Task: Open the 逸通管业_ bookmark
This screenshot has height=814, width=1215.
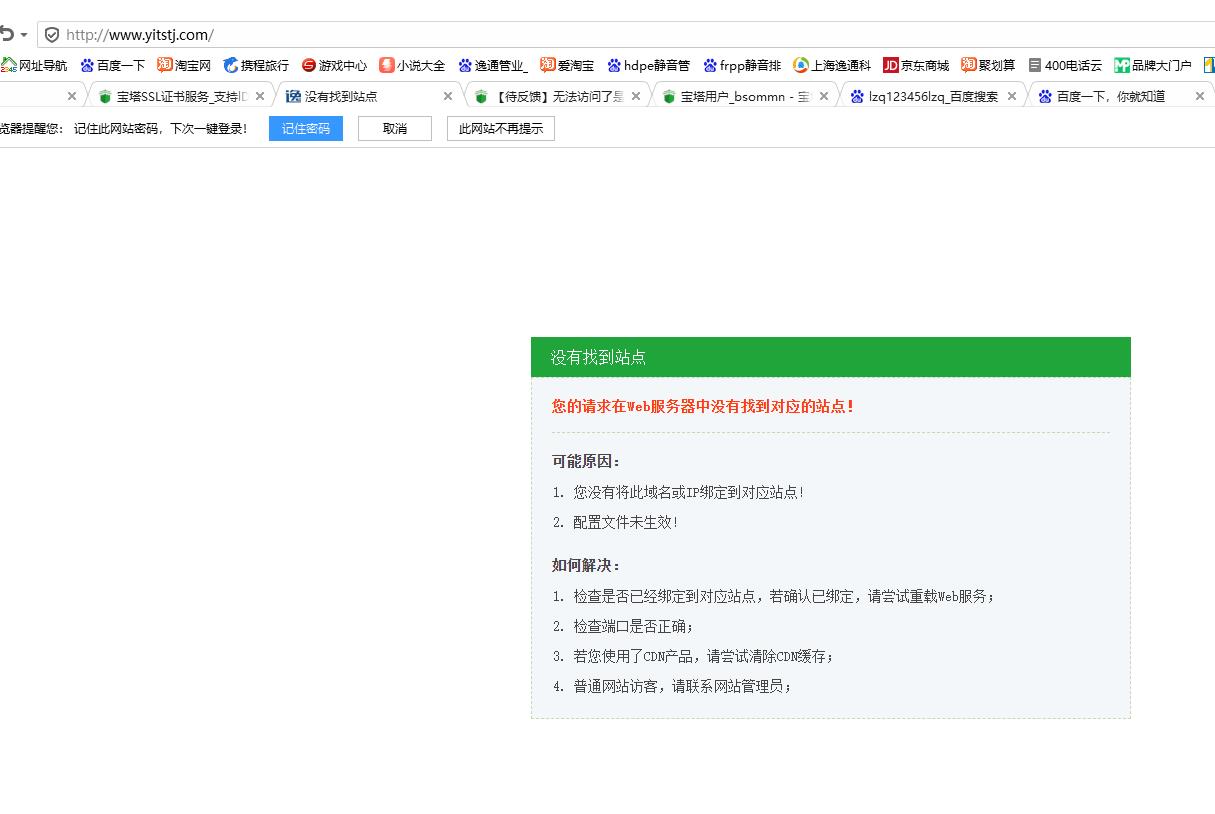Action: point(493,65)
